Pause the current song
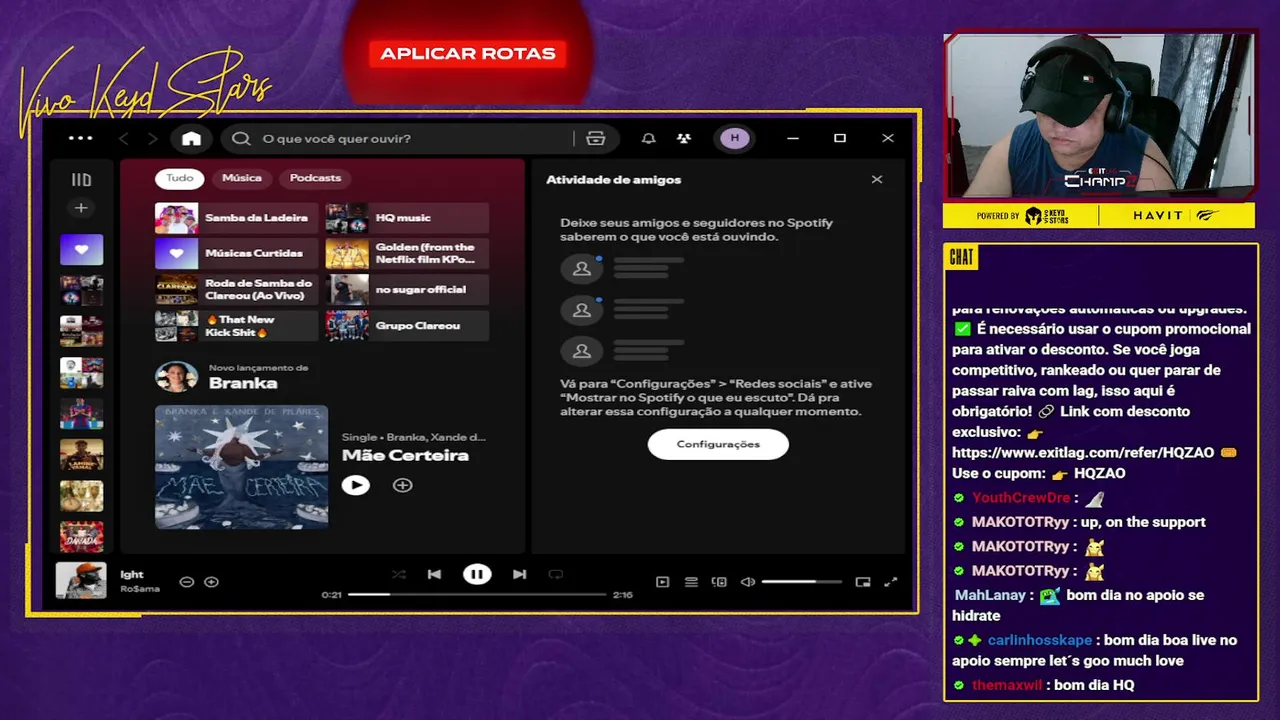 click(477, 574)
